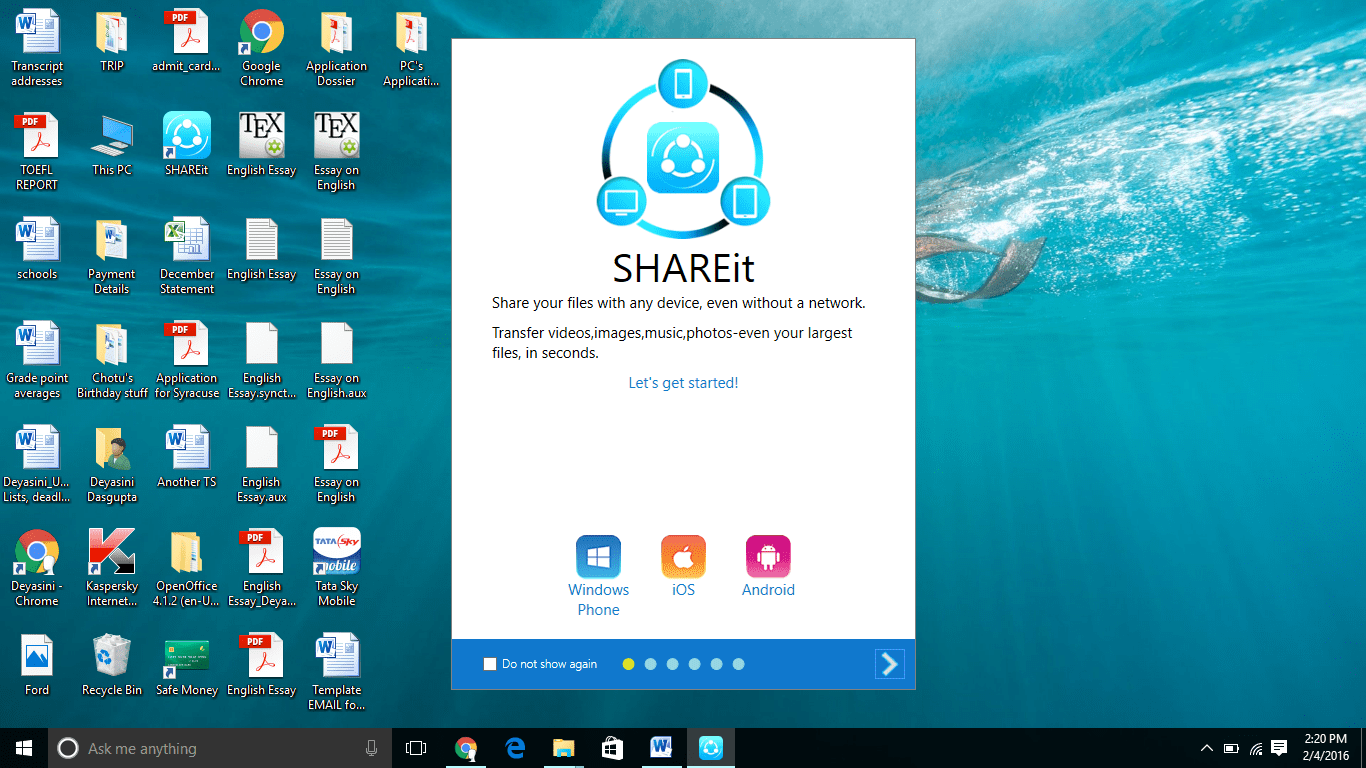Select the first yellow page indicator dot
Viewport: 1366px width, 768px height.
click(x=628, y=664)
